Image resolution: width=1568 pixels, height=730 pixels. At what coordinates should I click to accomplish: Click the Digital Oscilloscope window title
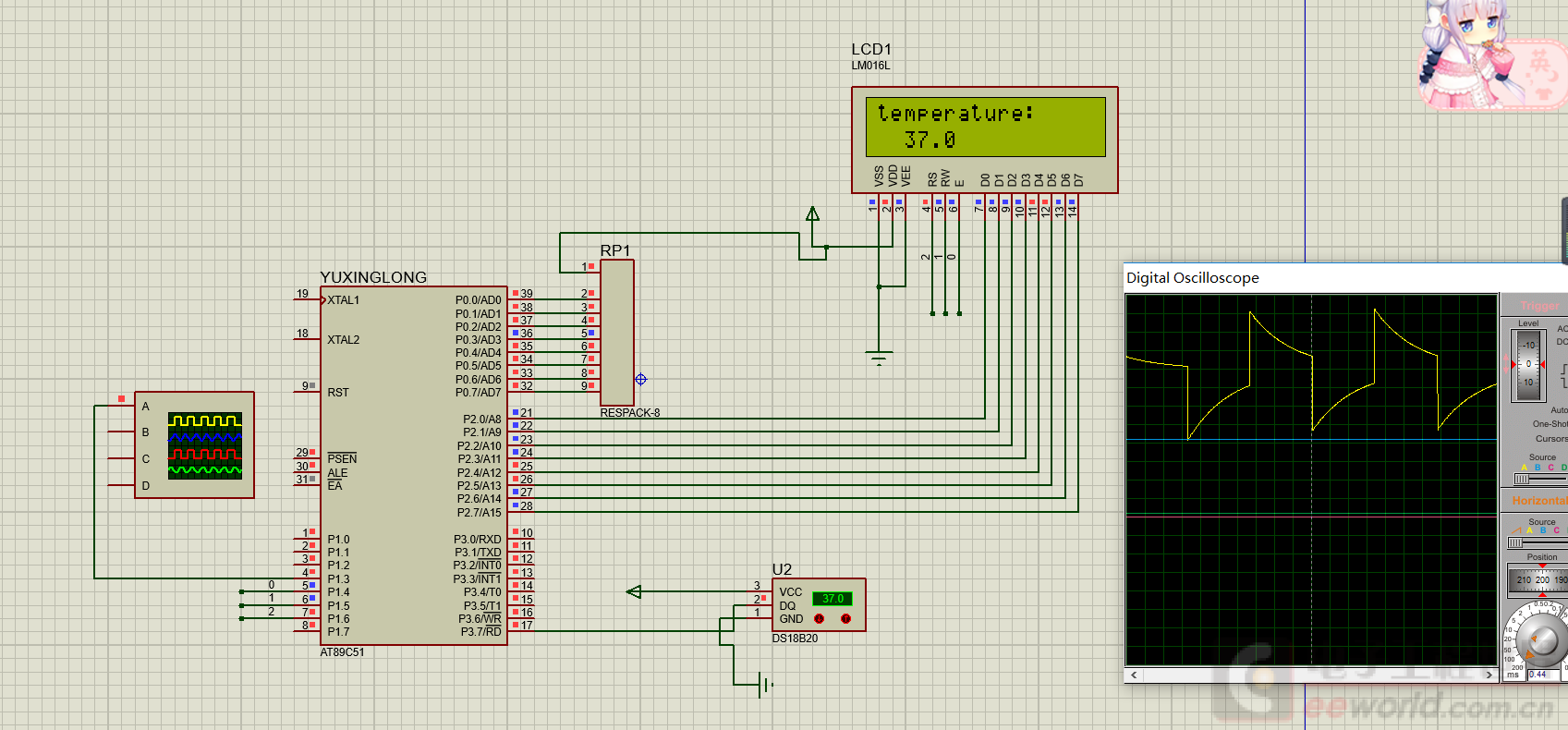click(x=1192, y=278)
